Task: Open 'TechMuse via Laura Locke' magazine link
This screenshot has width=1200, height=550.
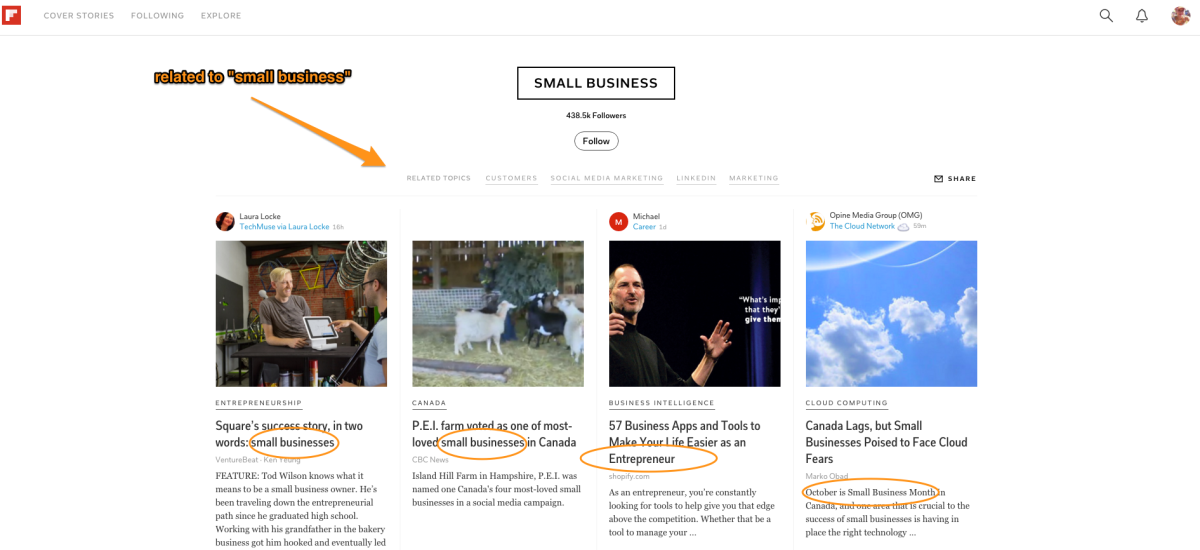Action: (284, 227)
